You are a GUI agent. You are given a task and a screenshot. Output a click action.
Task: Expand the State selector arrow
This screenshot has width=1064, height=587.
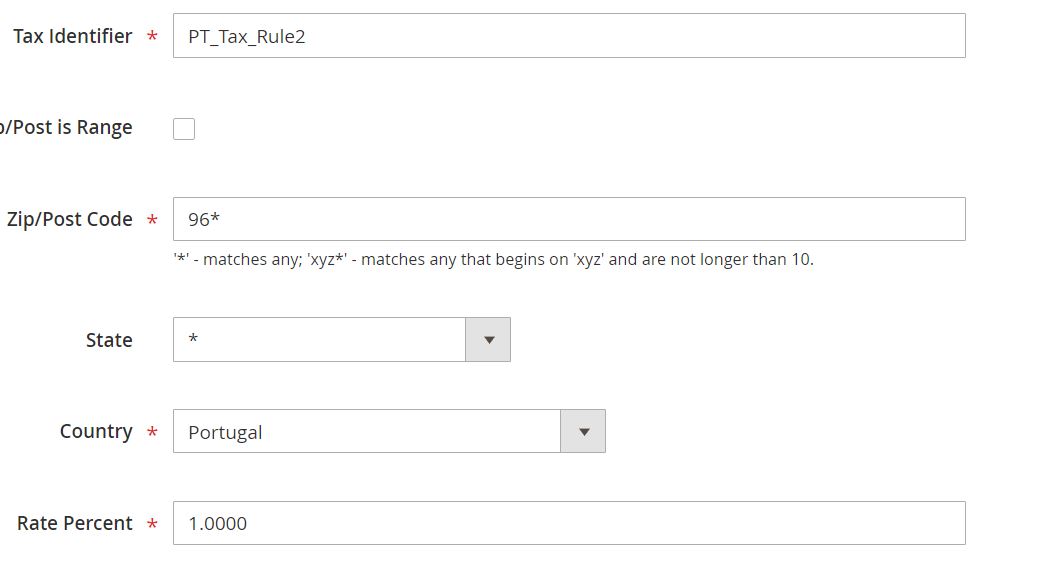click(487, 340)
